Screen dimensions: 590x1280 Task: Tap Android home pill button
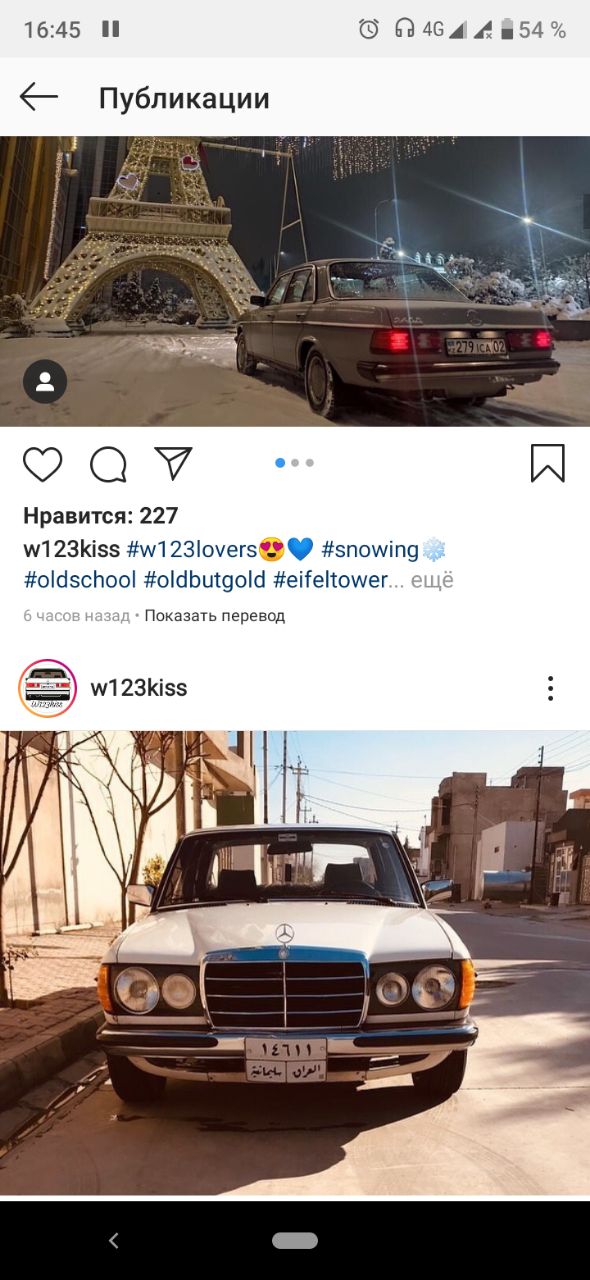(295, 1240)
